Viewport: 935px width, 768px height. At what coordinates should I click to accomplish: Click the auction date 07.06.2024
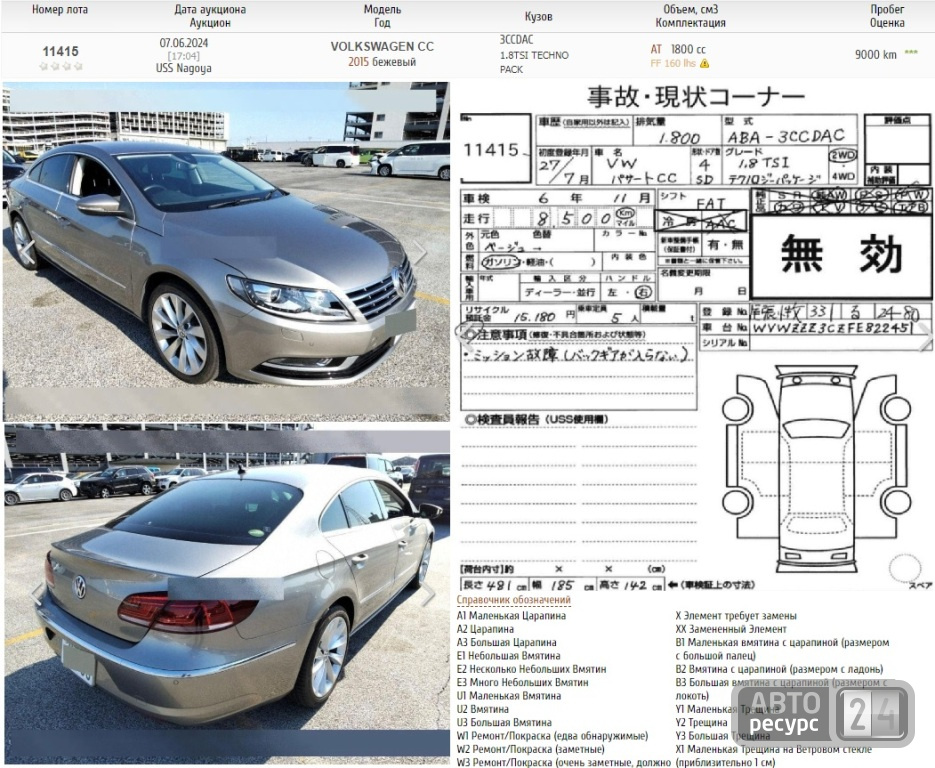point(184,43)
